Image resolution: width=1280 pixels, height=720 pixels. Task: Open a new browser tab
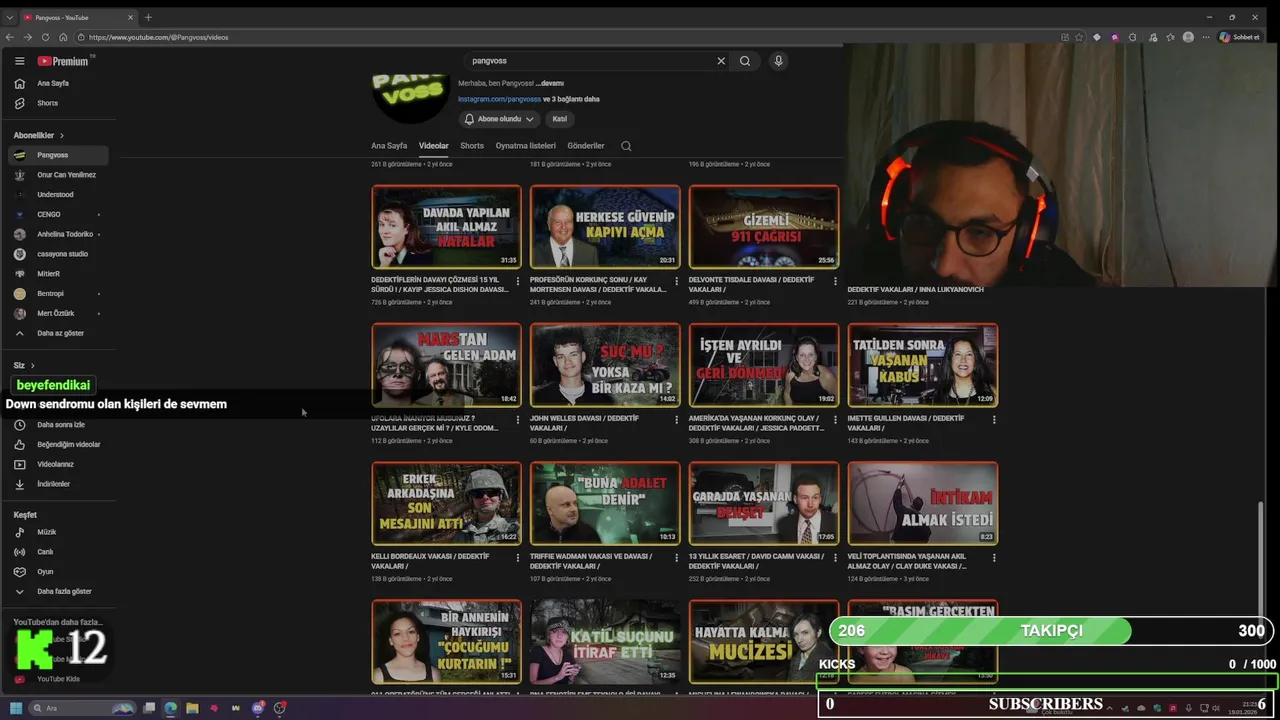148,17
